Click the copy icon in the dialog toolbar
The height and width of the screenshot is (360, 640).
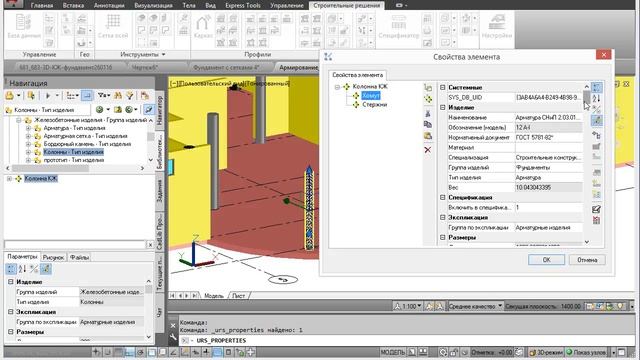[428, 124]
